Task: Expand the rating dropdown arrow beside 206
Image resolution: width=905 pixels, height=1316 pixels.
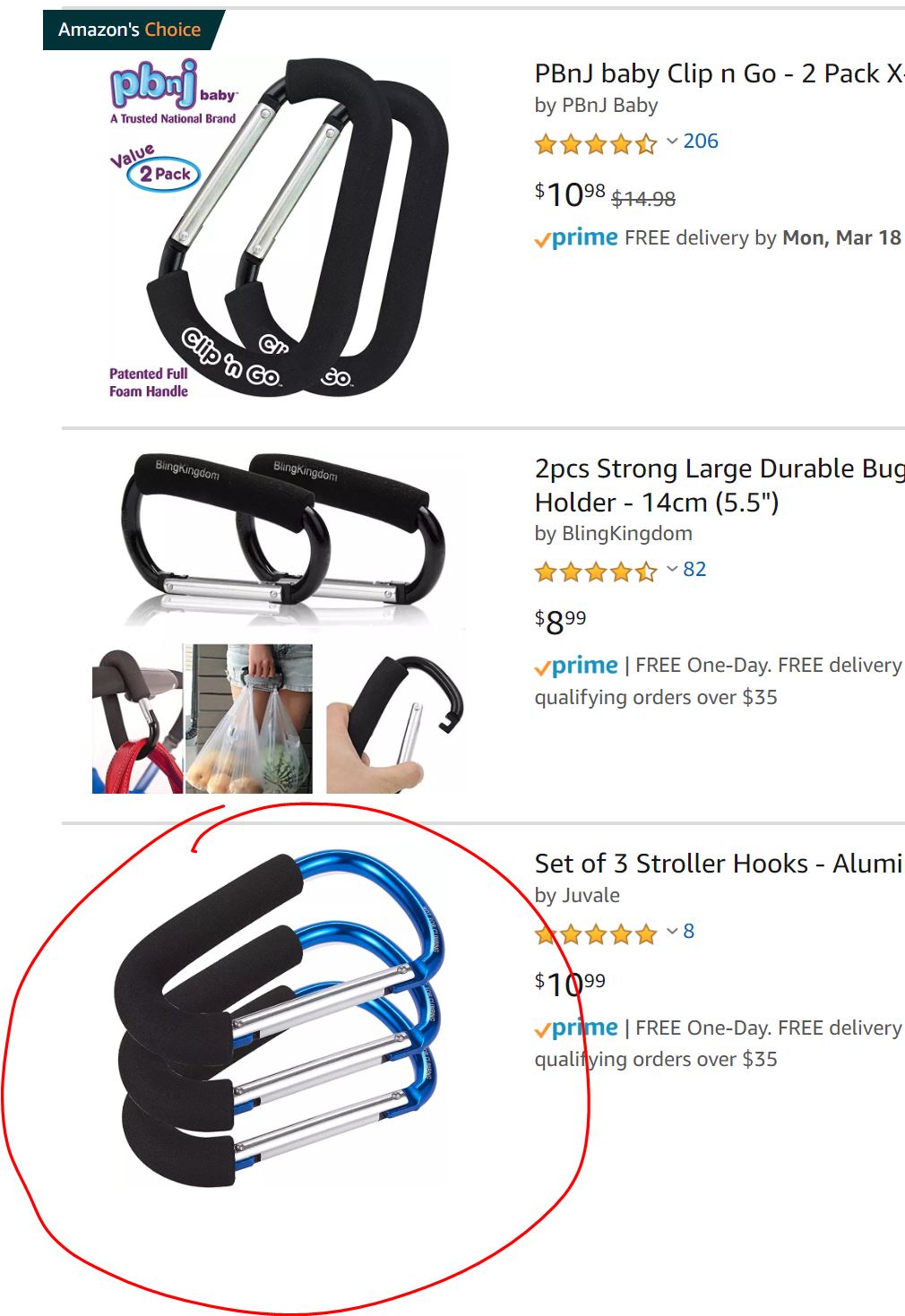Action: [672, 142]
